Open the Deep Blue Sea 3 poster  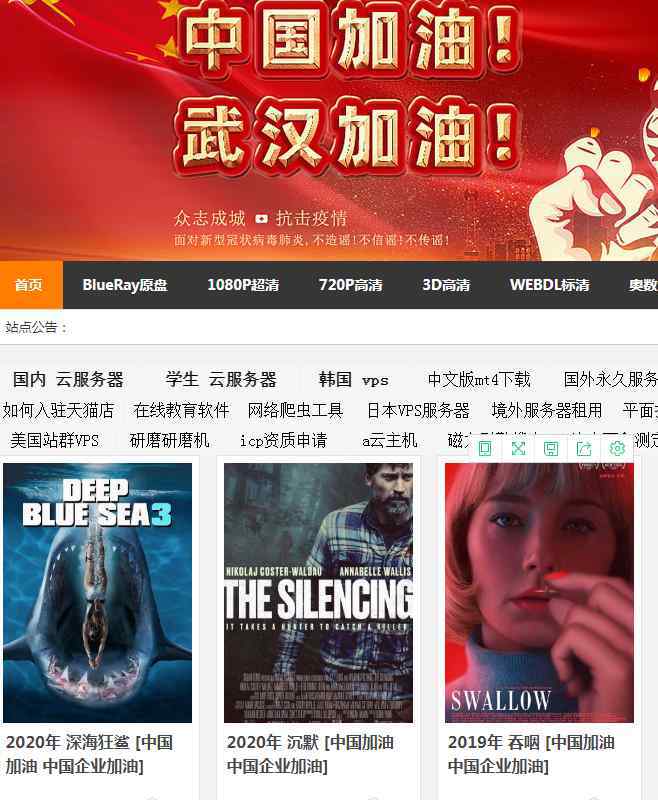point(97,593)
